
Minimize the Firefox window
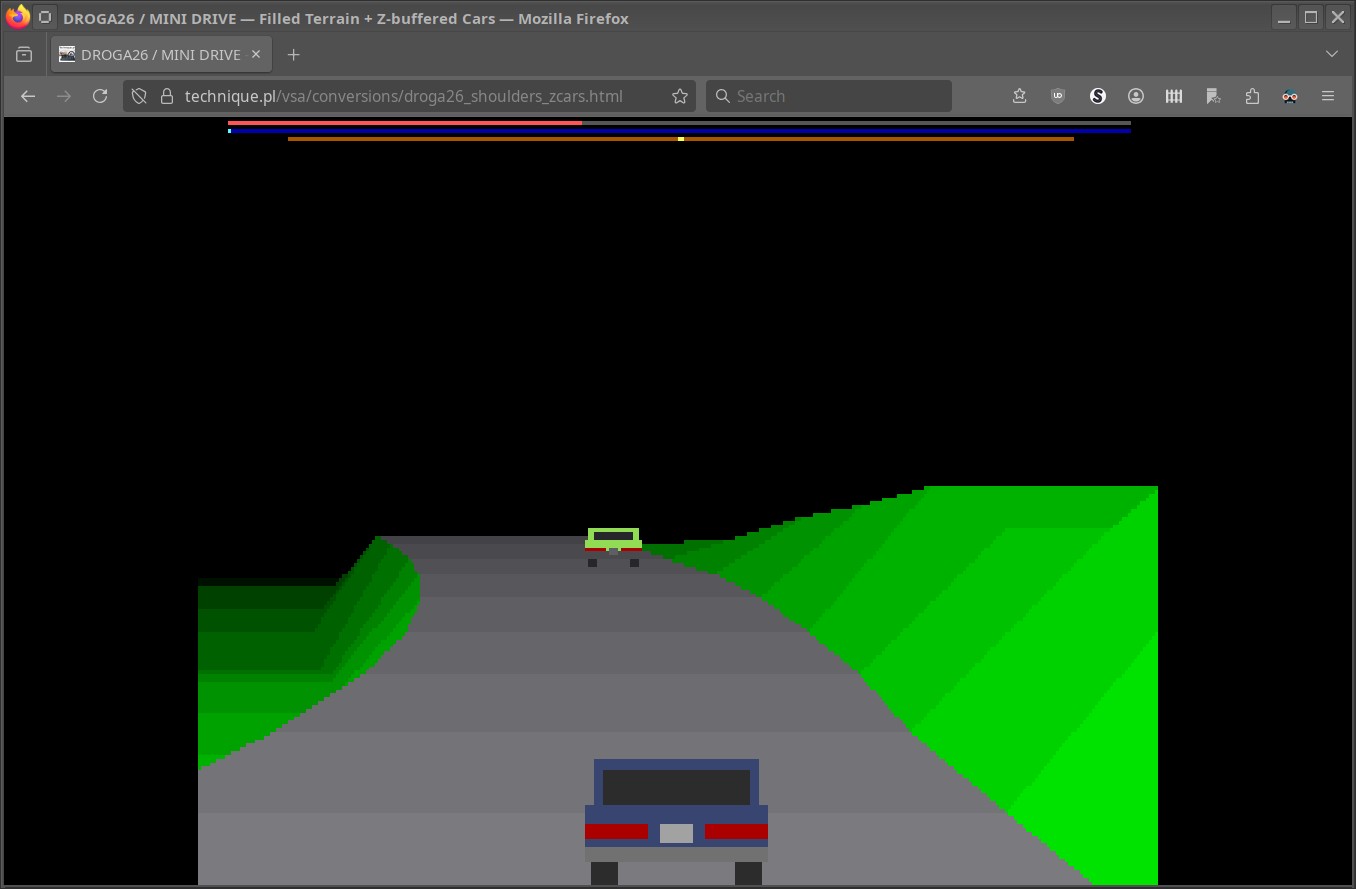pyautogui.click(x=1284, y=17)
